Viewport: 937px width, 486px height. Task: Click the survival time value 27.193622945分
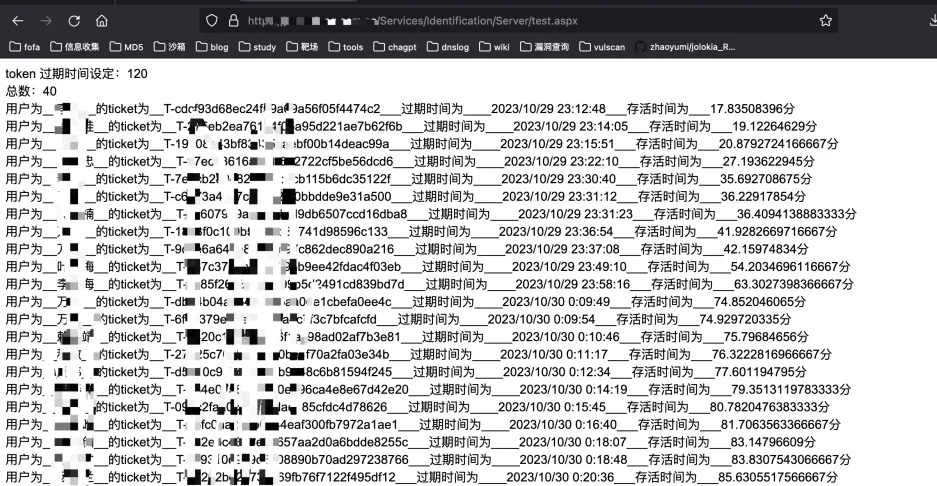pyautogui.click(x=768, y=161)
